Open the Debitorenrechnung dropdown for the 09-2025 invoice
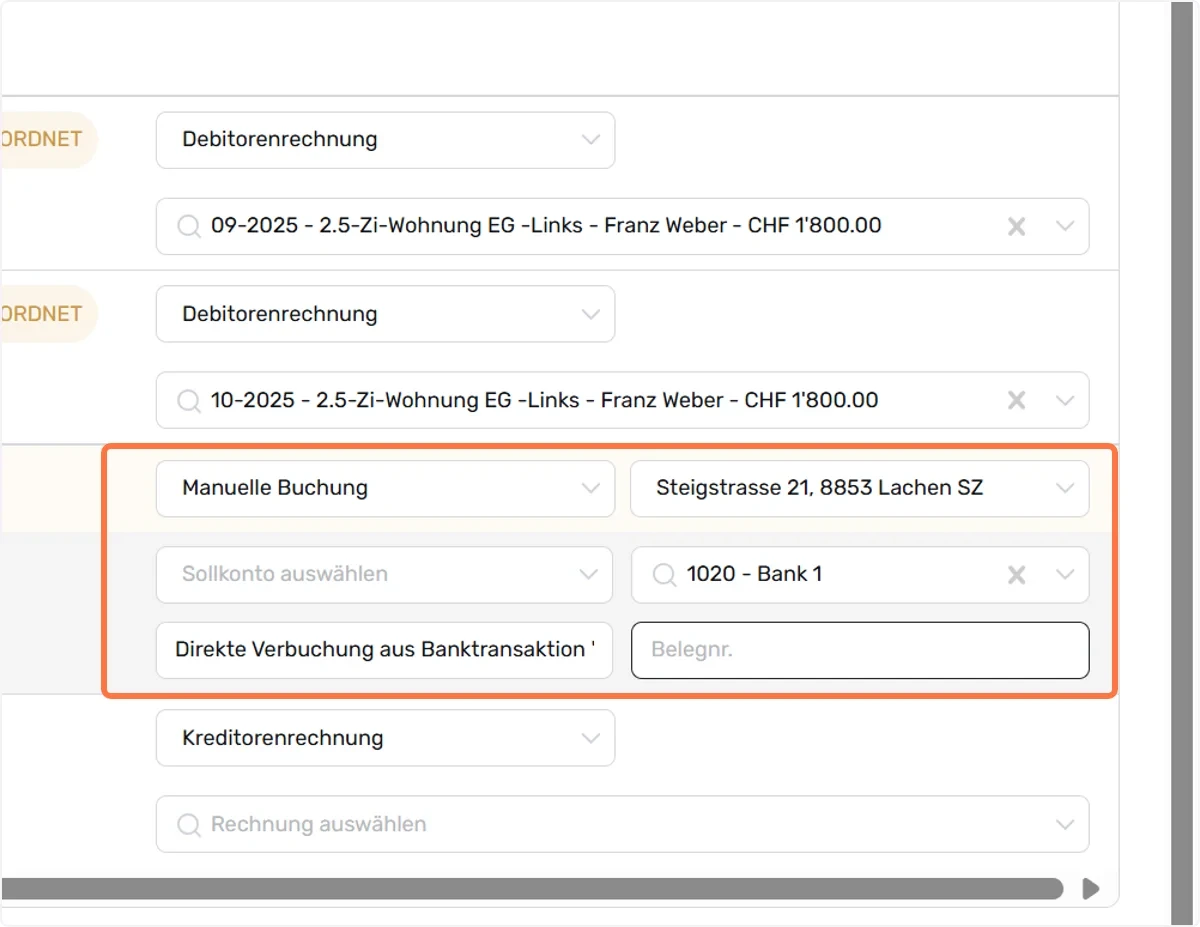 coord(385,140)
